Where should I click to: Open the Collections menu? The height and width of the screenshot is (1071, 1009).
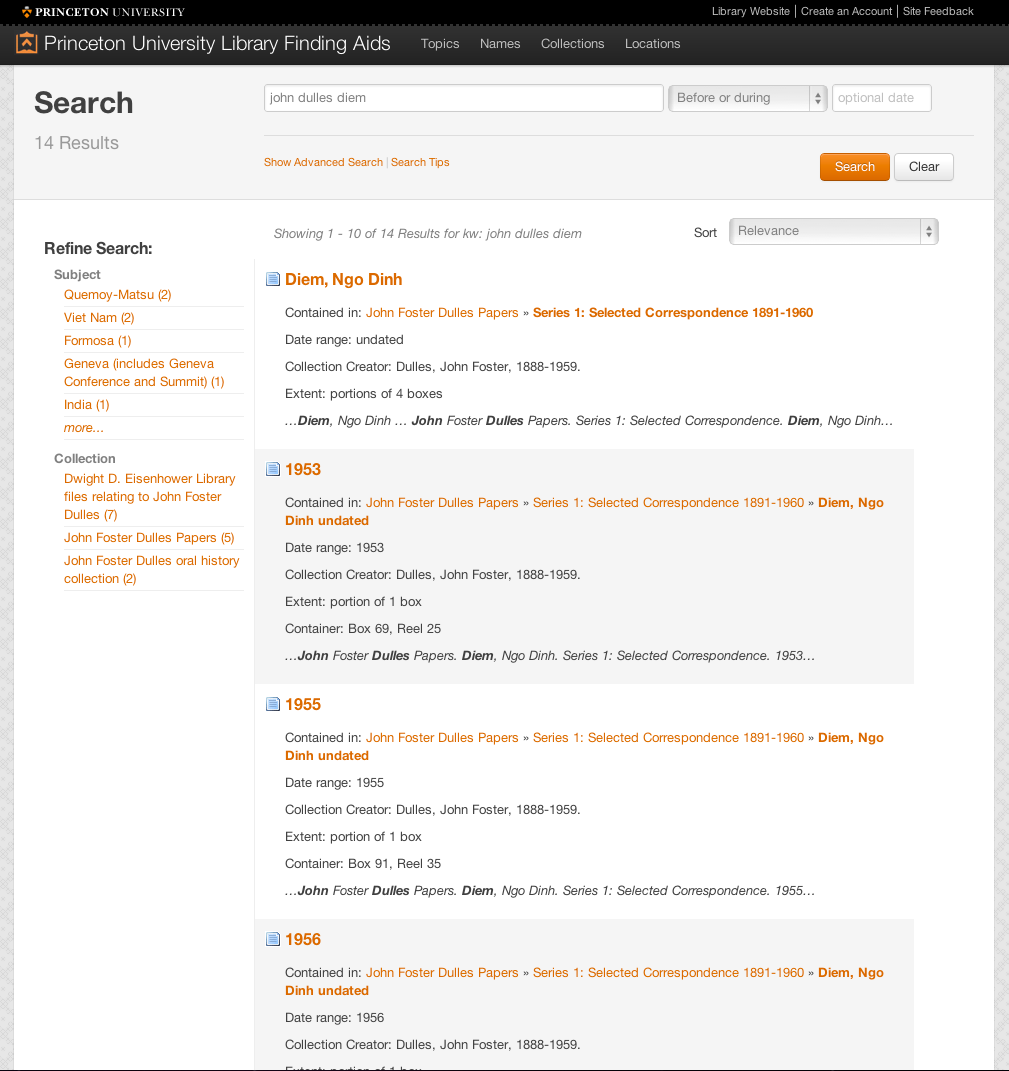click(x=572, y=44)
